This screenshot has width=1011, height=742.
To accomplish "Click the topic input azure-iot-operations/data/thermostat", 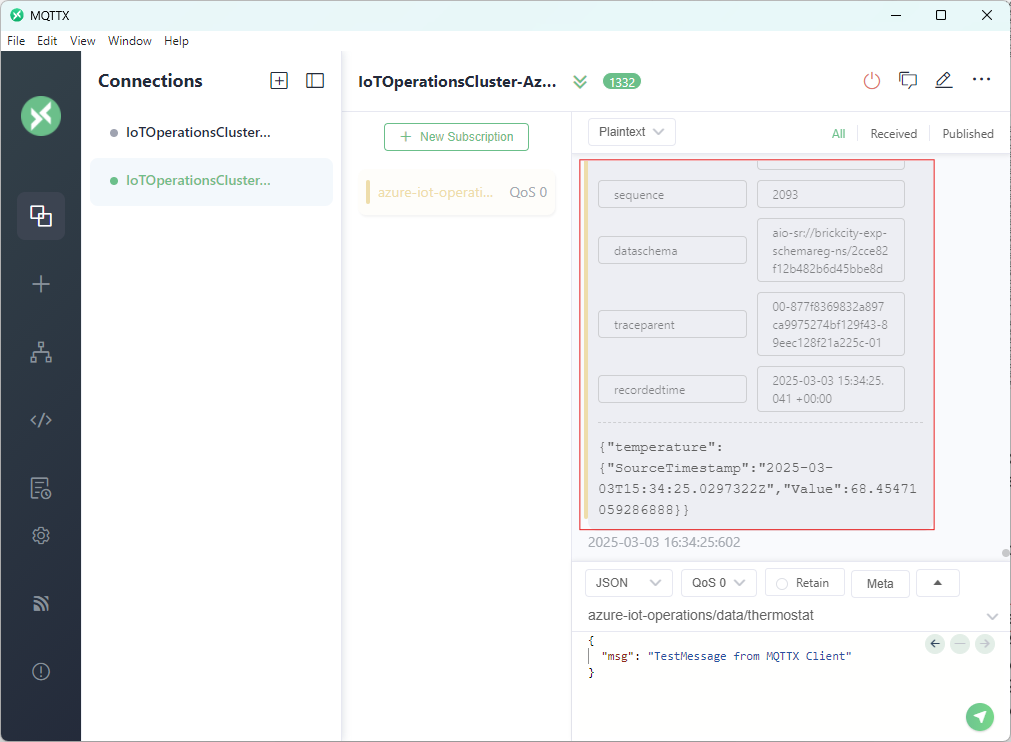I will [x=780, y=616].
